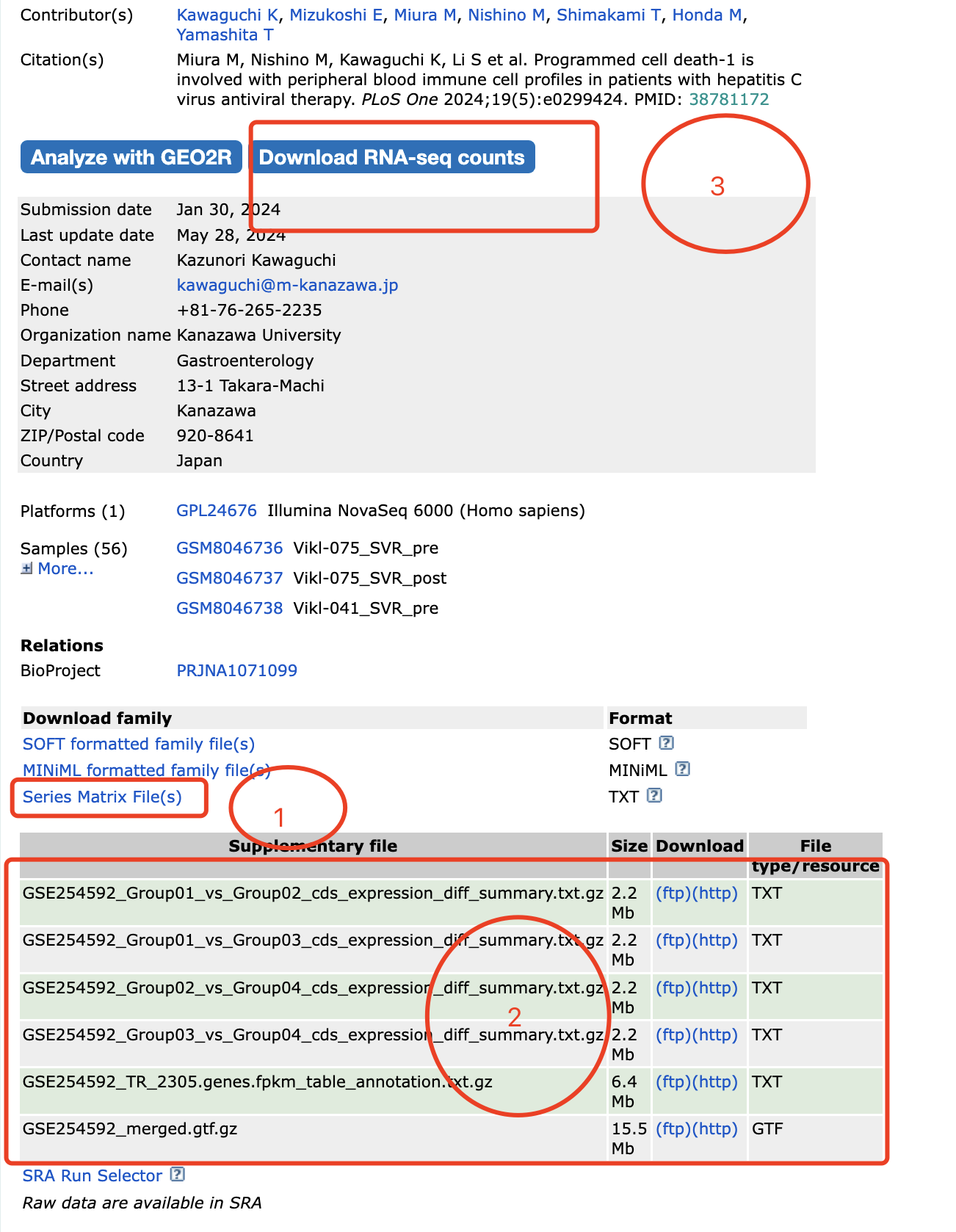Open contributor Kawaguchi K link
The width and height of the screenshot is (956, 1232).
click(x=228, y=15)
